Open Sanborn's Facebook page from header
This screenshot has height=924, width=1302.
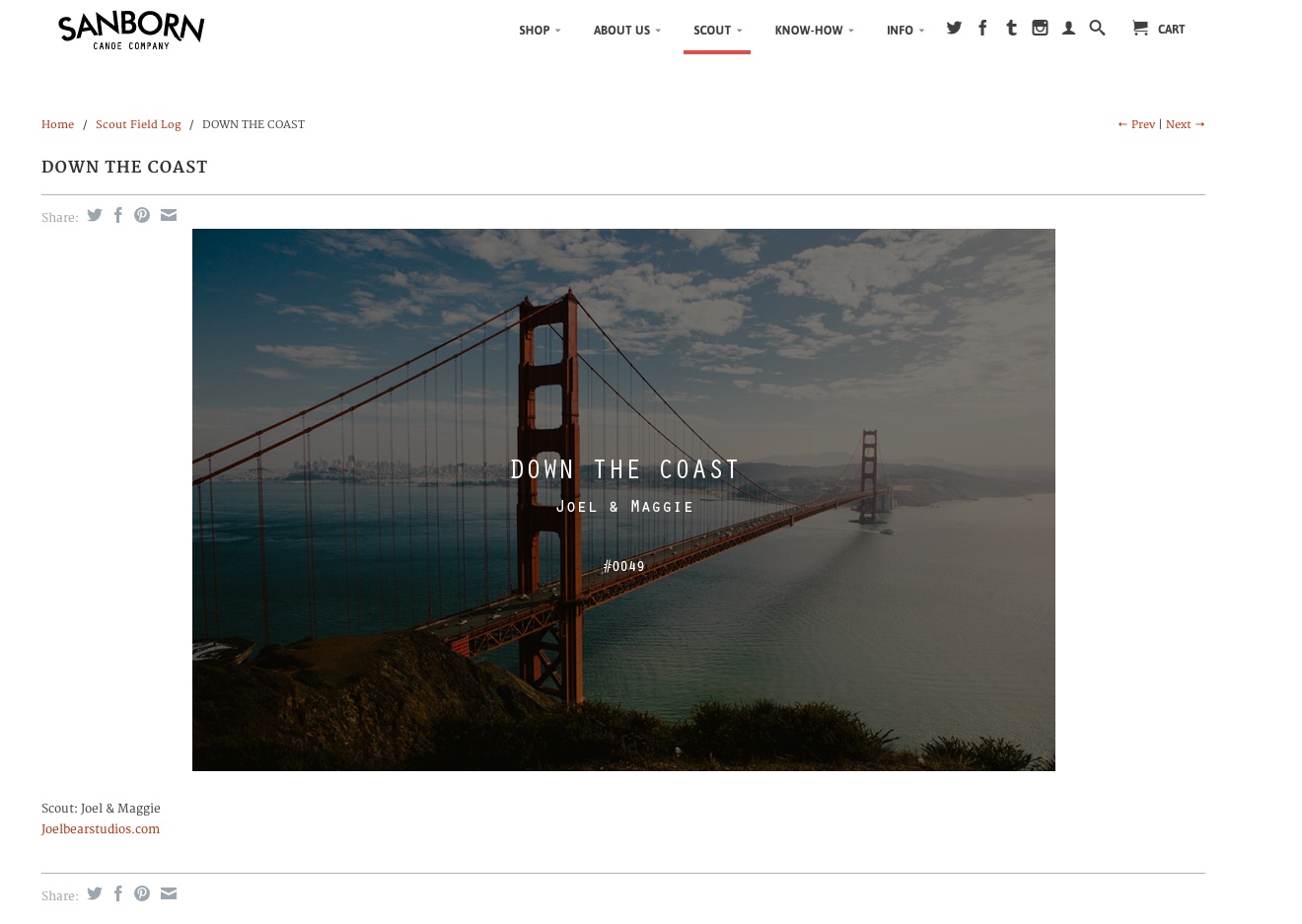[982, 29]
